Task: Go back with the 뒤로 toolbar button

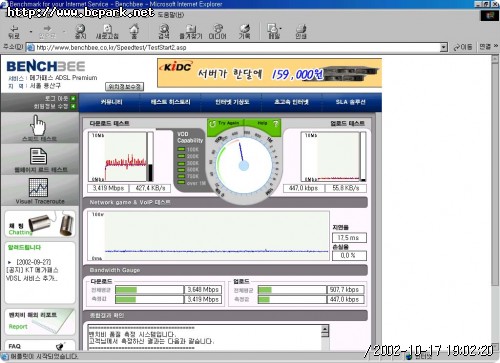Action: click(x=14, y=31)
